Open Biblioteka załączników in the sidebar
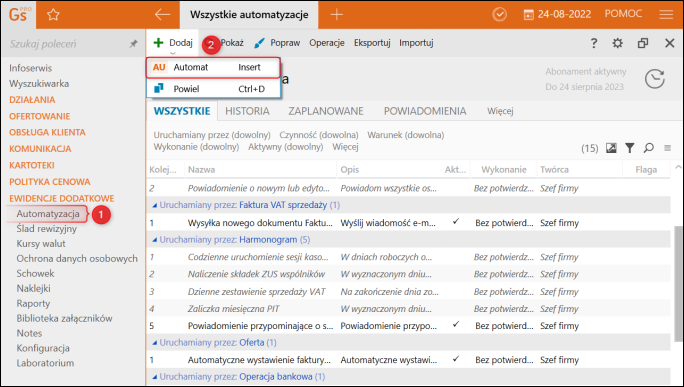This screenshot has width=684, height=387. tap(65, 319)
